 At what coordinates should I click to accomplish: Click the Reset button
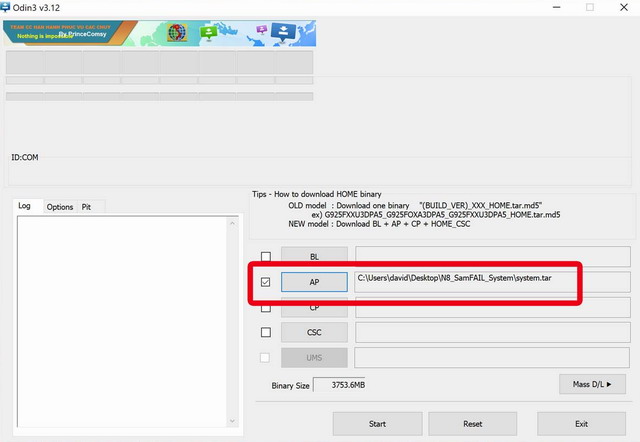(x=473, y=423)
